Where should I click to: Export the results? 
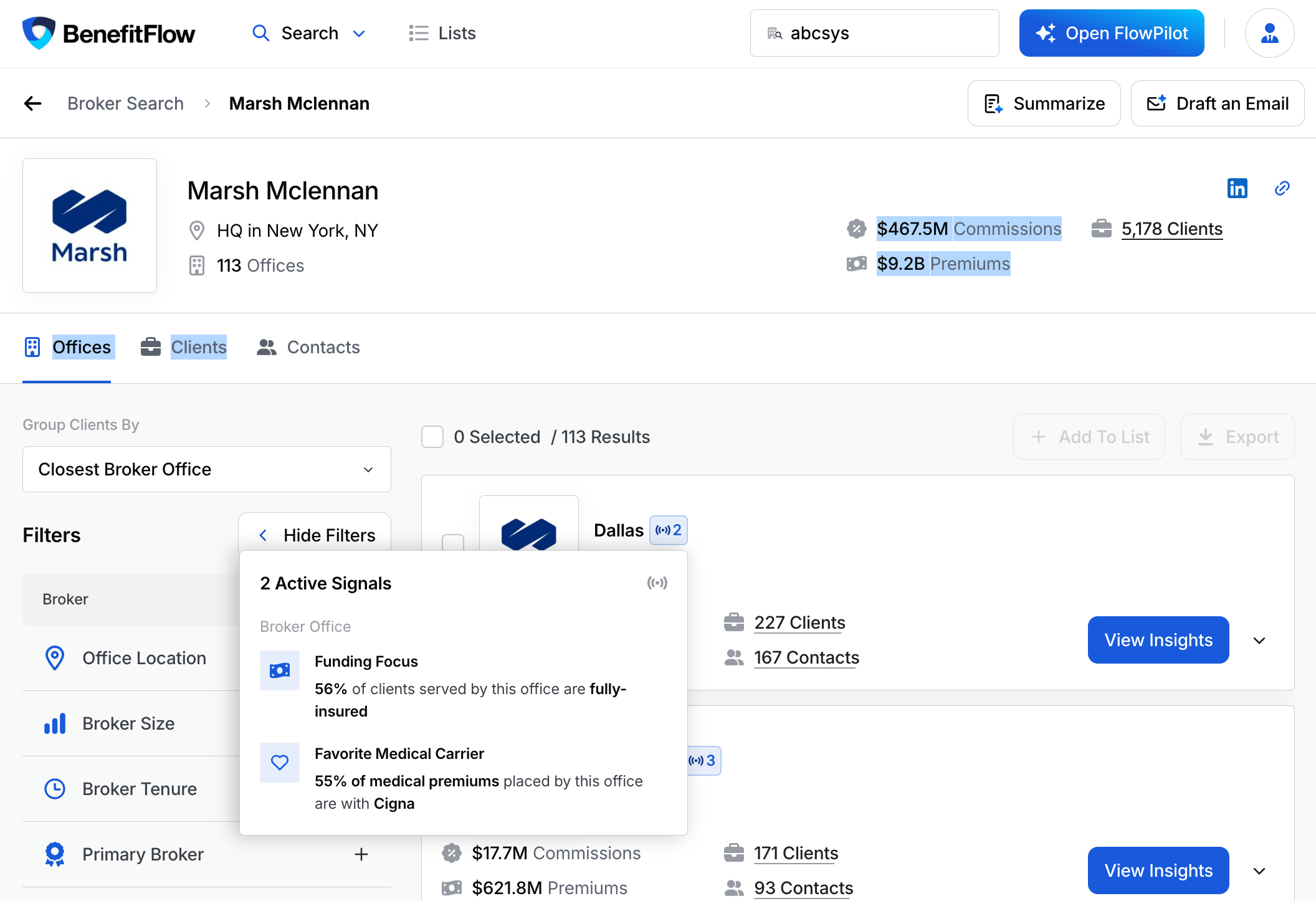tap(1237, 437)
